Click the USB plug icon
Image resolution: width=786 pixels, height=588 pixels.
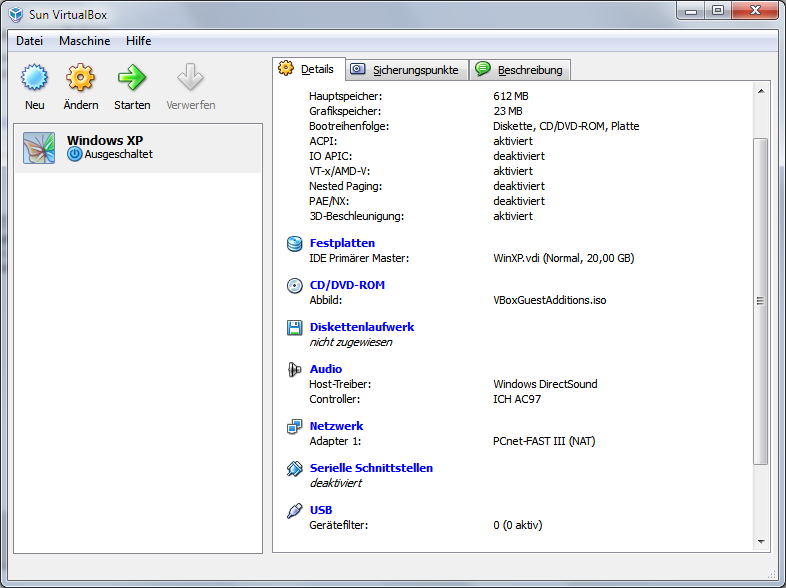294,511
